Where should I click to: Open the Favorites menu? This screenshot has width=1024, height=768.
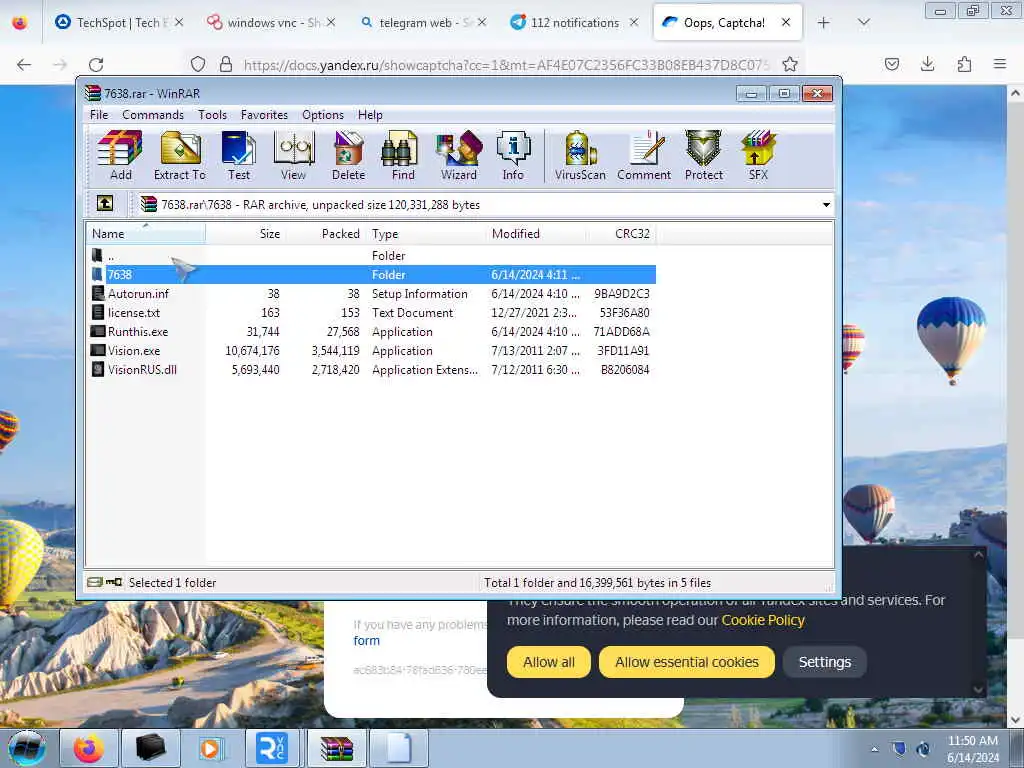point(264,115)
